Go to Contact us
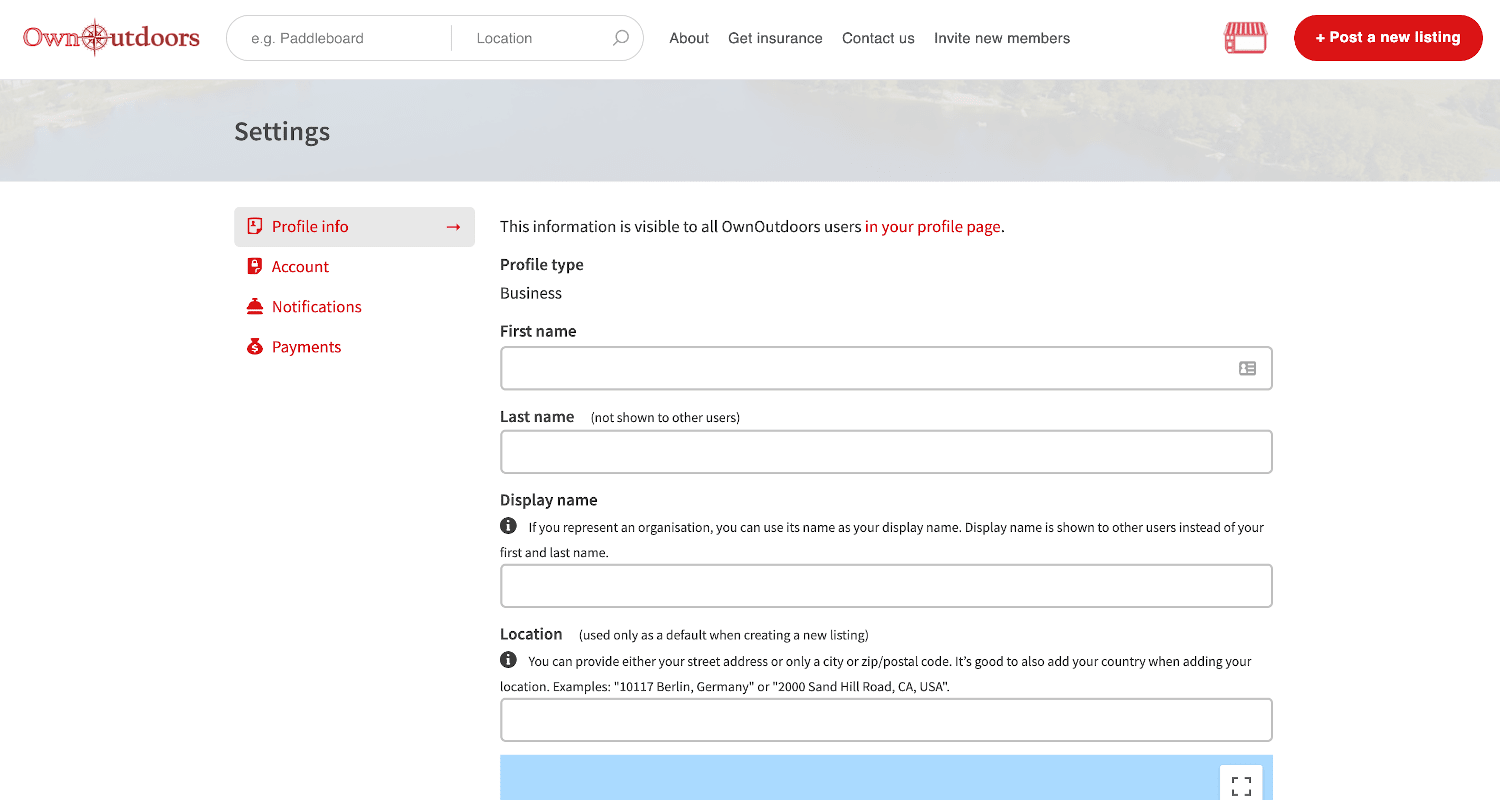Screen dimensions: 1500x800 click(878, 38)
